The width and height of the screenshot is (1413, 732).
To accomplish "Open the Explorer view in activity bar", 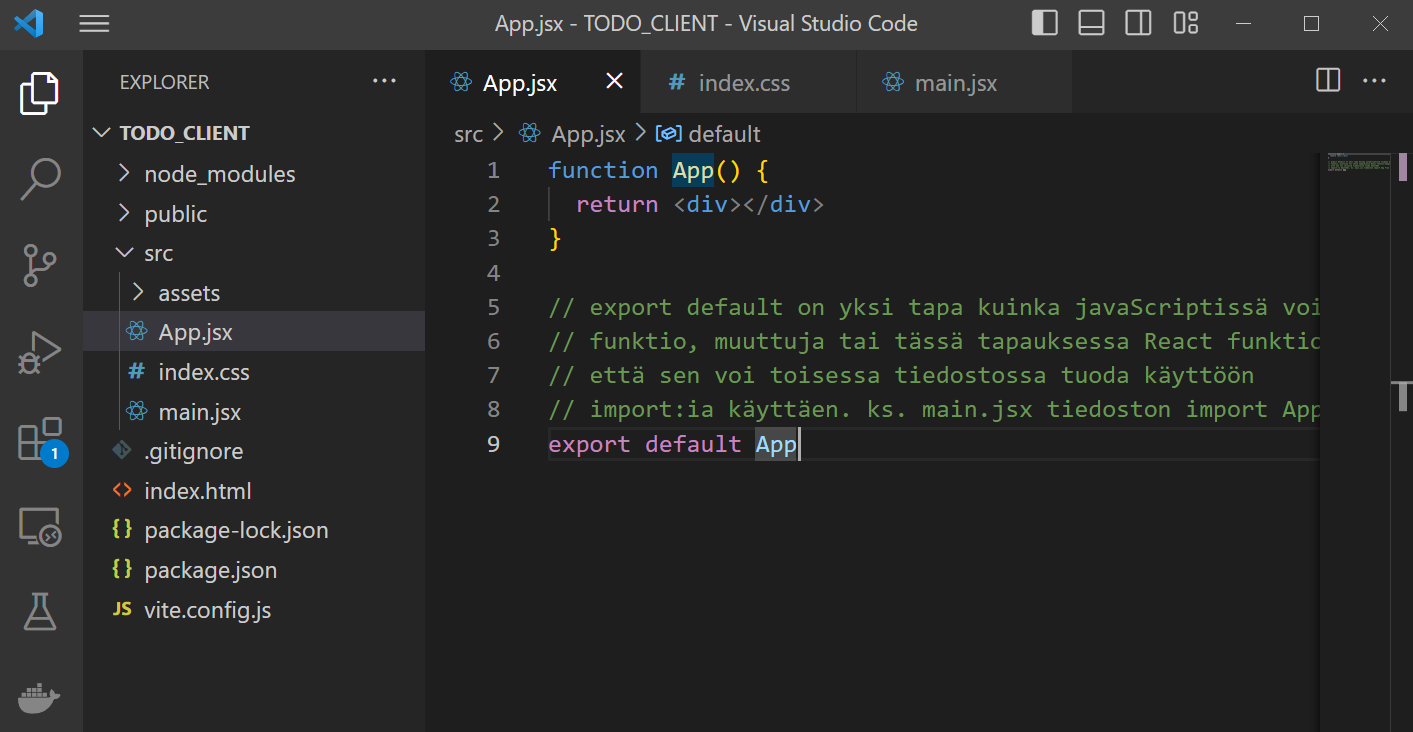I will click(x=40, y=93).
